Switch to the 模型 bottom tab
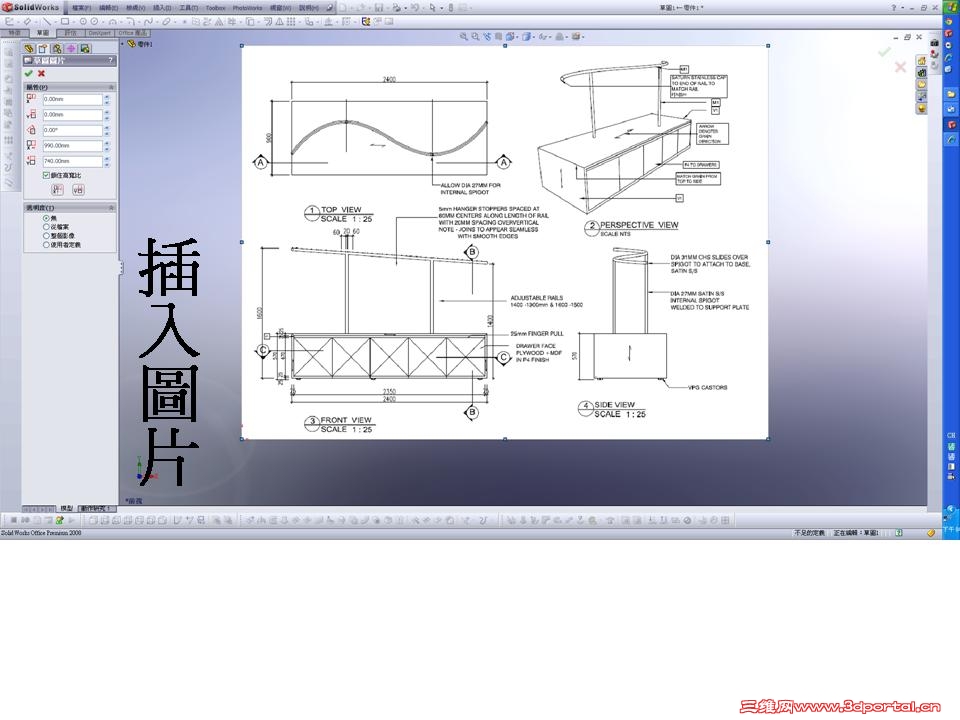 [x=67, y=508]
